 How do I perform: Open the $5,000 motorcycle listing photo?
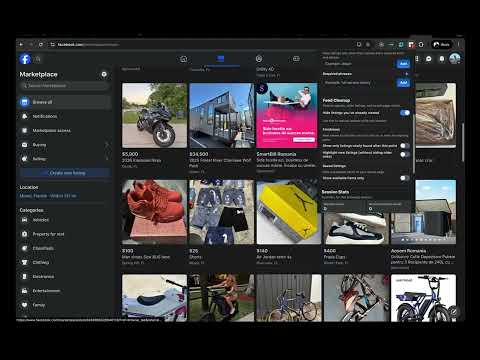click(x=154, y=115)
